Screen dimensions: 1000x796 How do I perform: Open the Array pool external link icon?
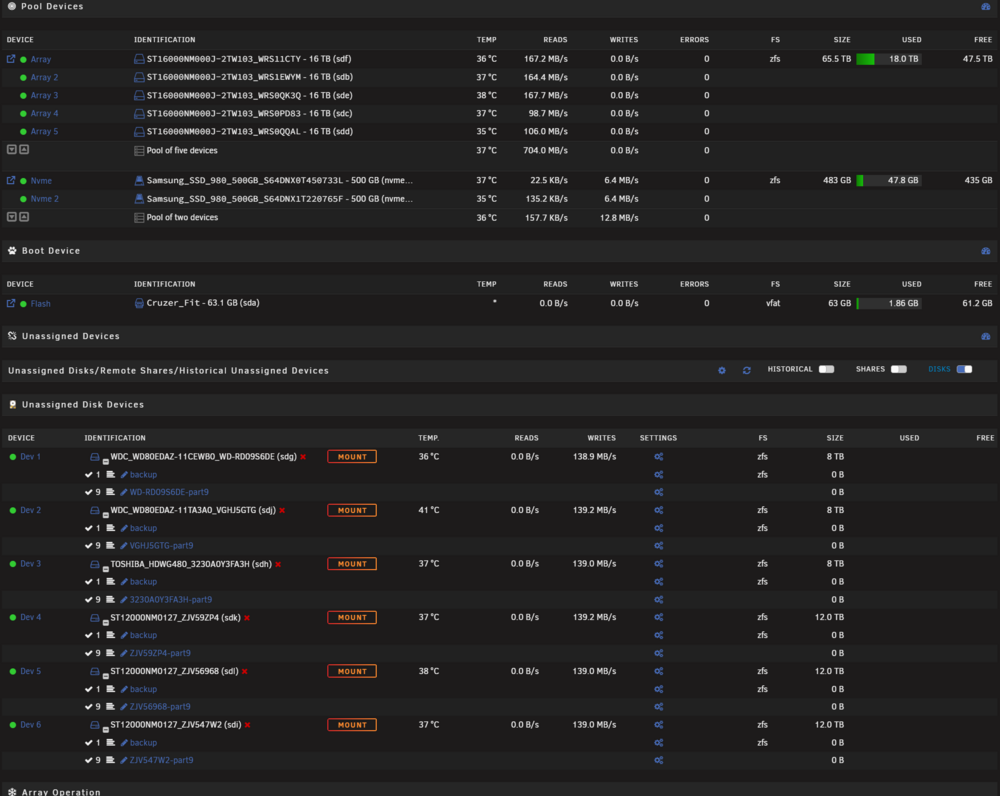coord(11,59)
